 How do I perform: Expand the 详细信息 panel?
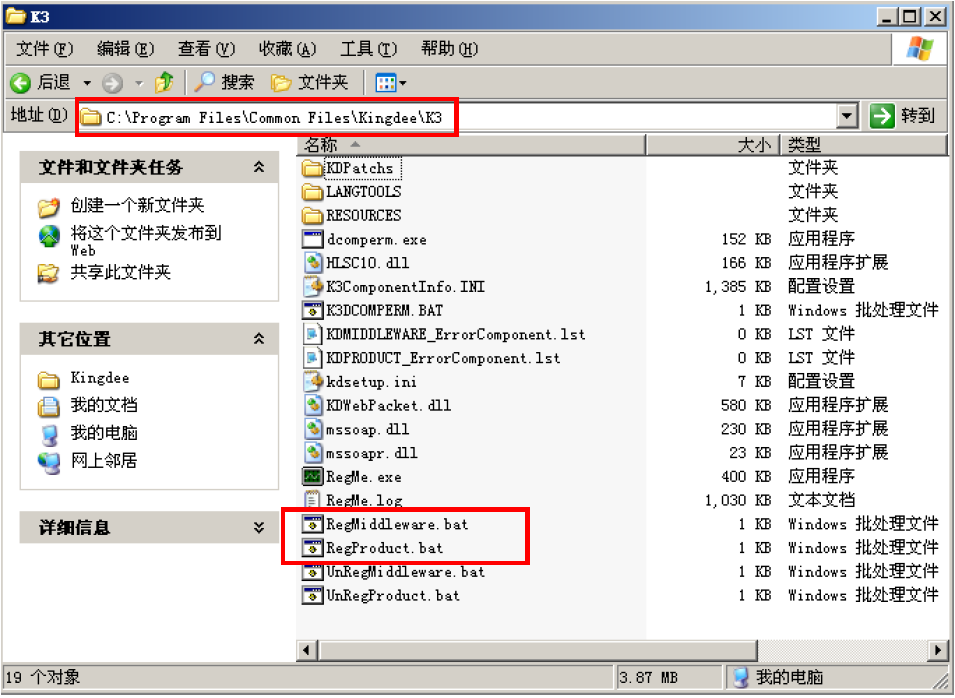point(259,527)
